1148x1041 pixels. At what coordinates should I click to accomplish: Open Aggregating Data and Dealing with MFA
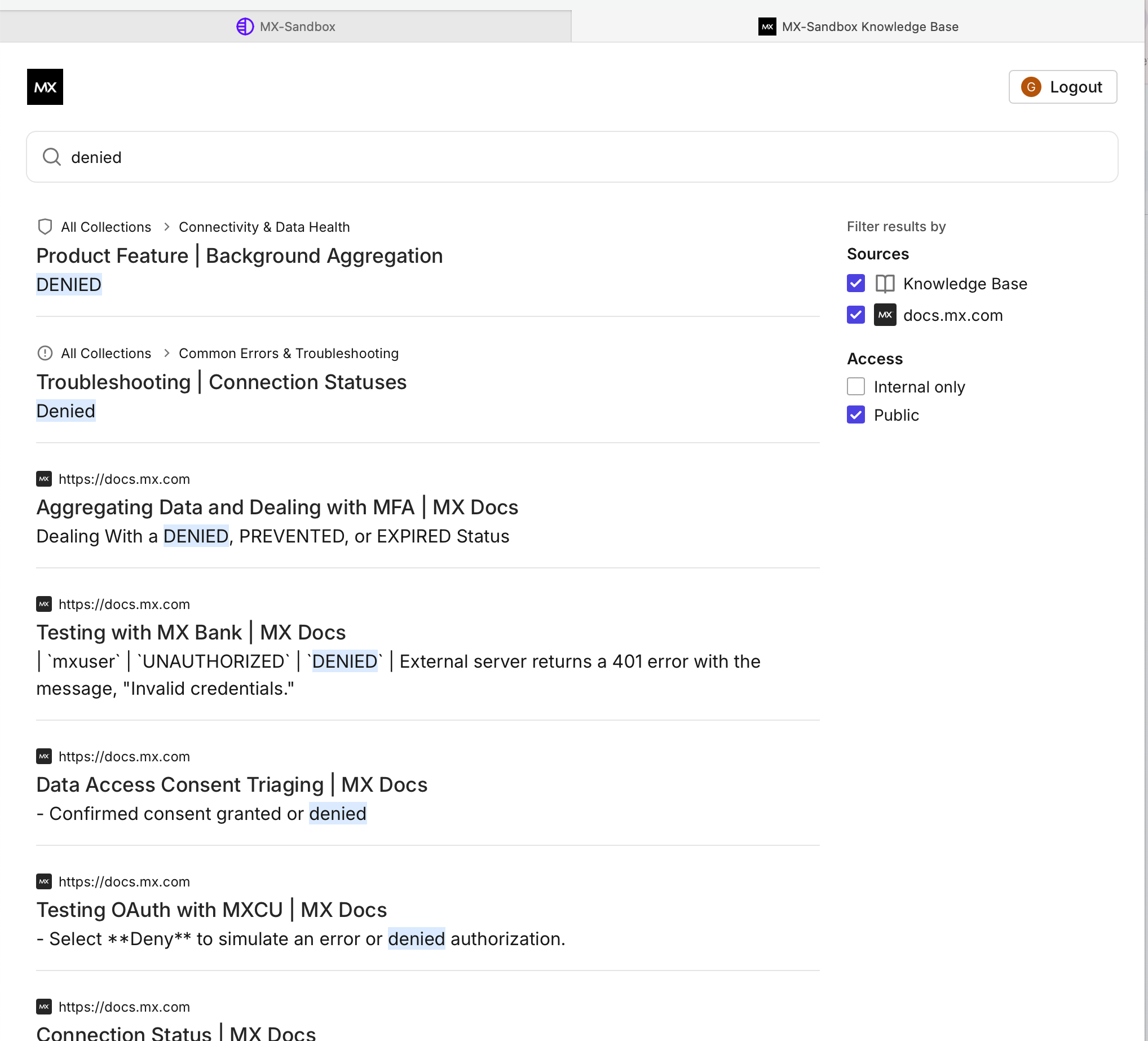pos(277,508)
